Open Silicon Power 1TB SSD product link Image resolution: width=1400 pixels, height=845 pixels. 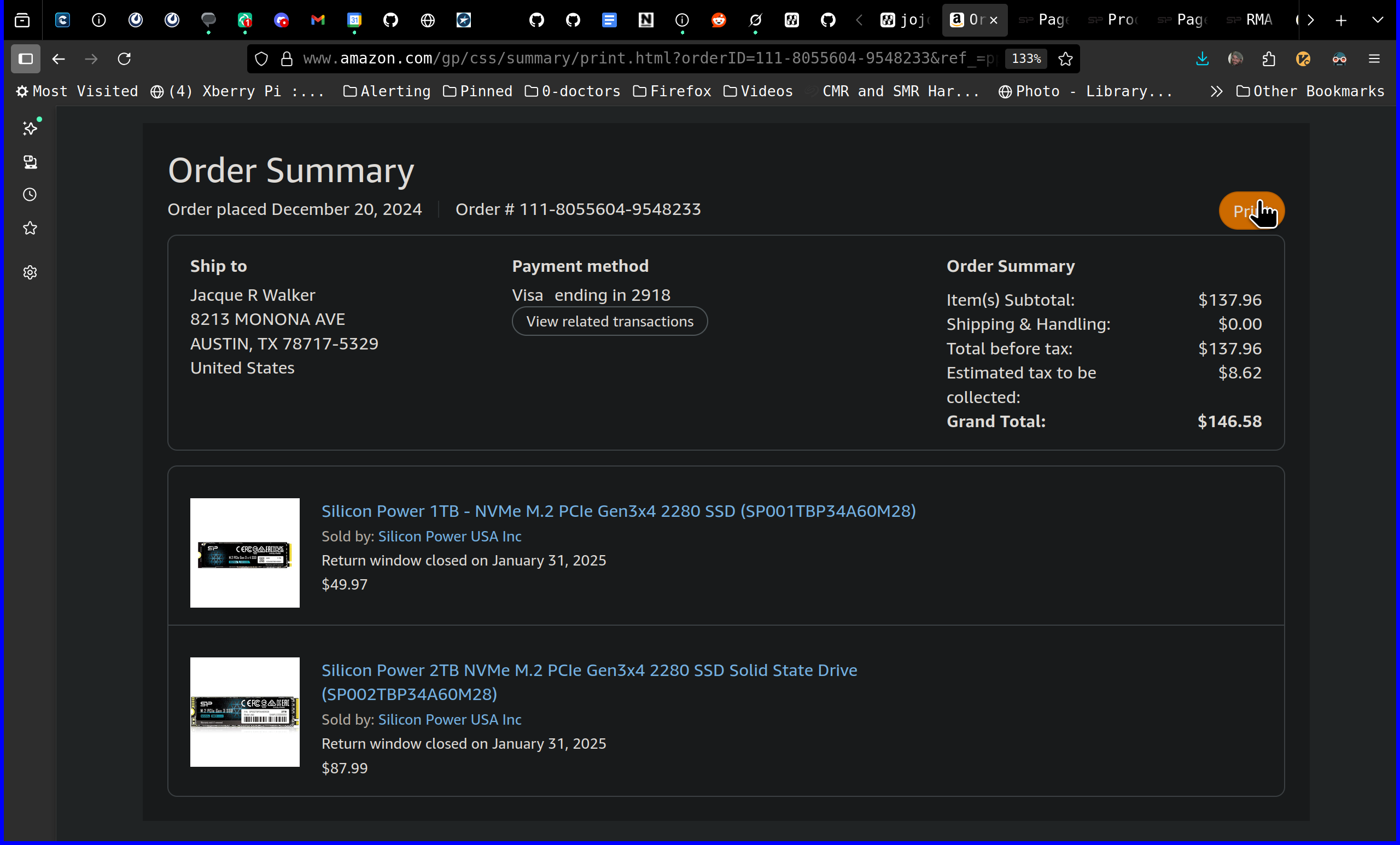pos(618,511)
